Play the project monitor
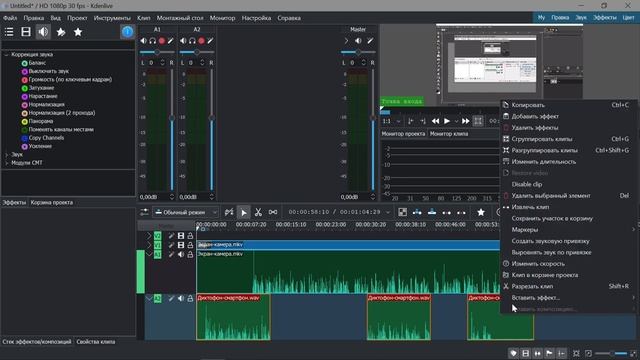The height and width of the screenshot is (360, 640). (x=447, y=121)
